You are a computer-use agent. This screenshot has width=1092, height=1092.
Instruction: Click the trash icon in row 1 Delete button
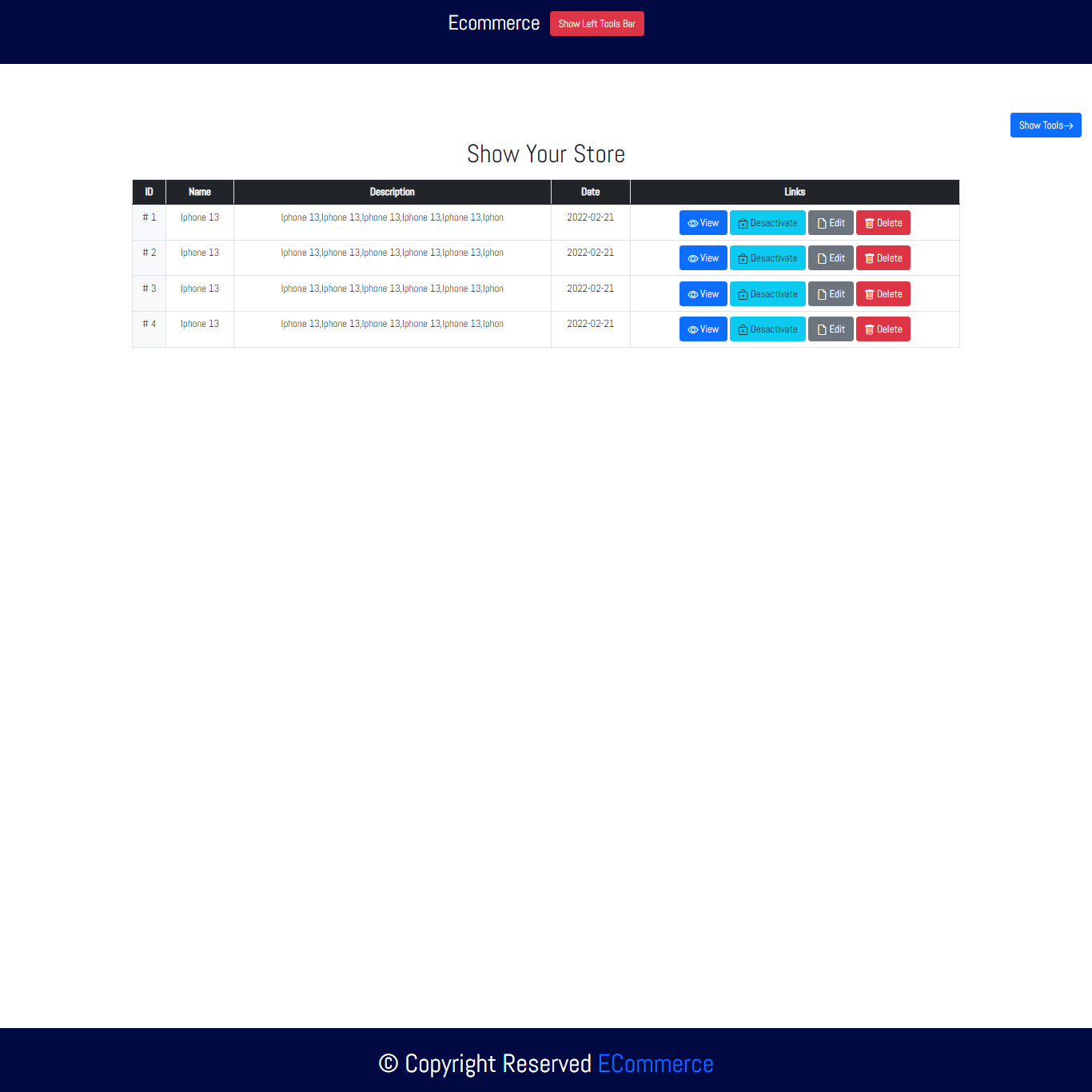point(869,224)
